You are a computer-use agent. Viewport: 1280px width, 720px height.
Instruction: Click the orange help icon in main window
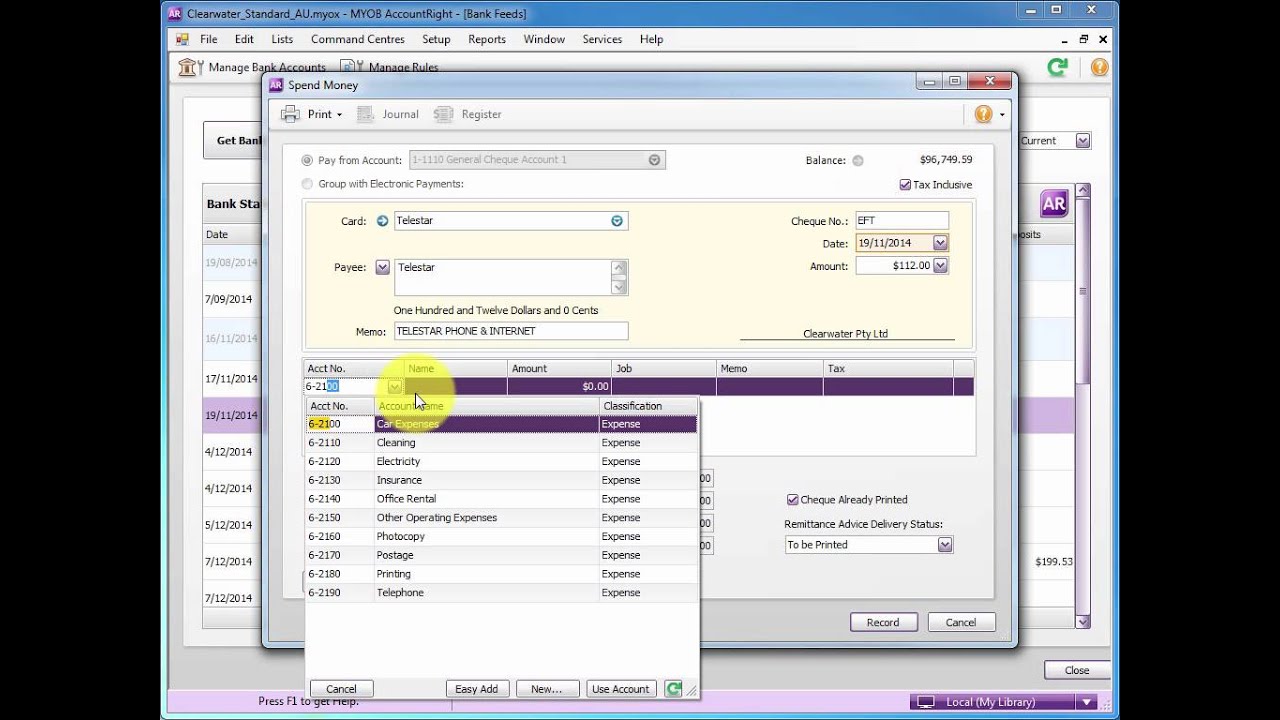click(x=1099, y=67)
